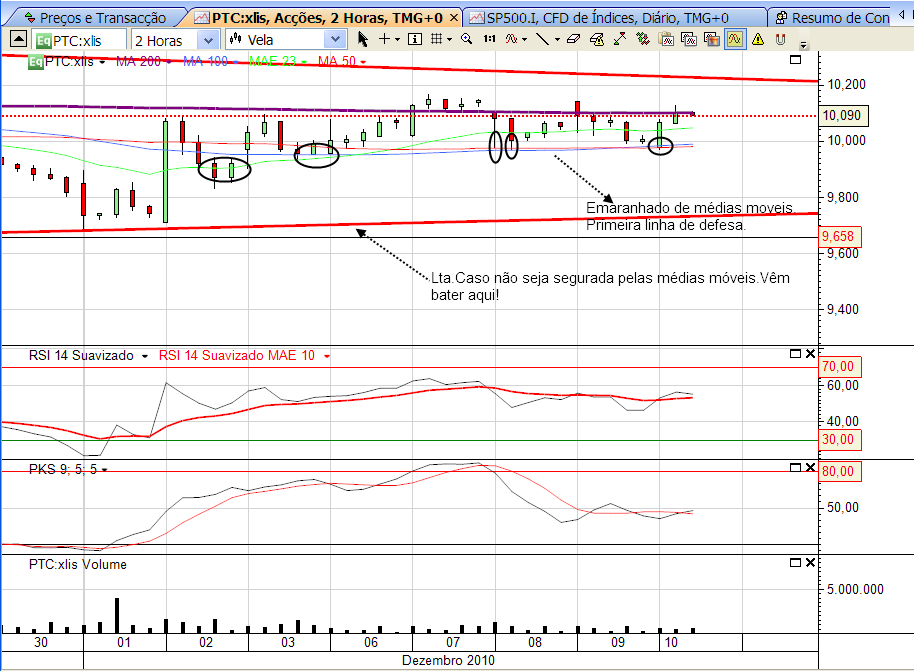Select the PTC:xlis 2 Horas chart tab
The image size is (914, 671).
(319, 18)
